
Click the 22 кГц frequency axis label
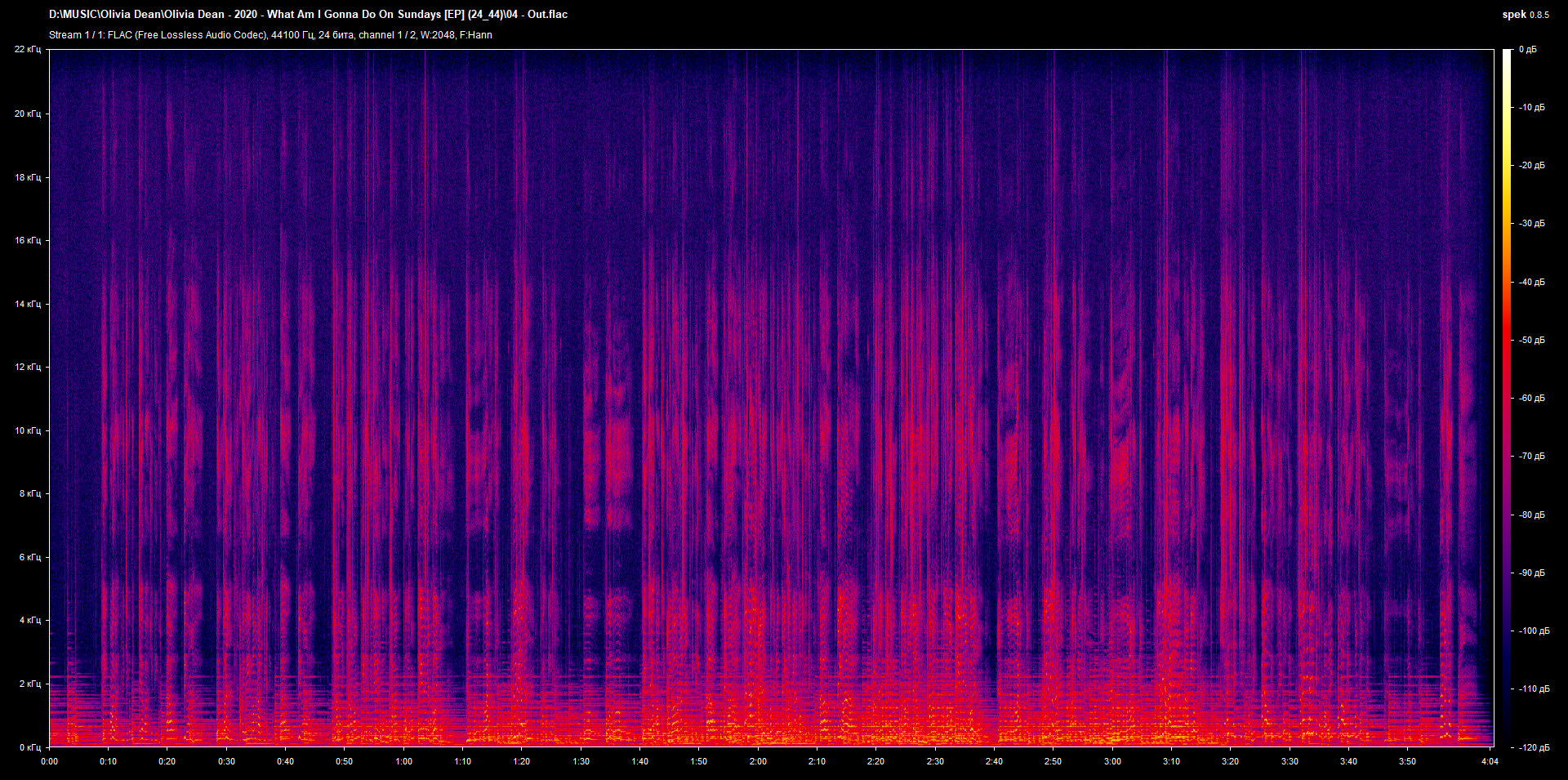pos(27,50)
